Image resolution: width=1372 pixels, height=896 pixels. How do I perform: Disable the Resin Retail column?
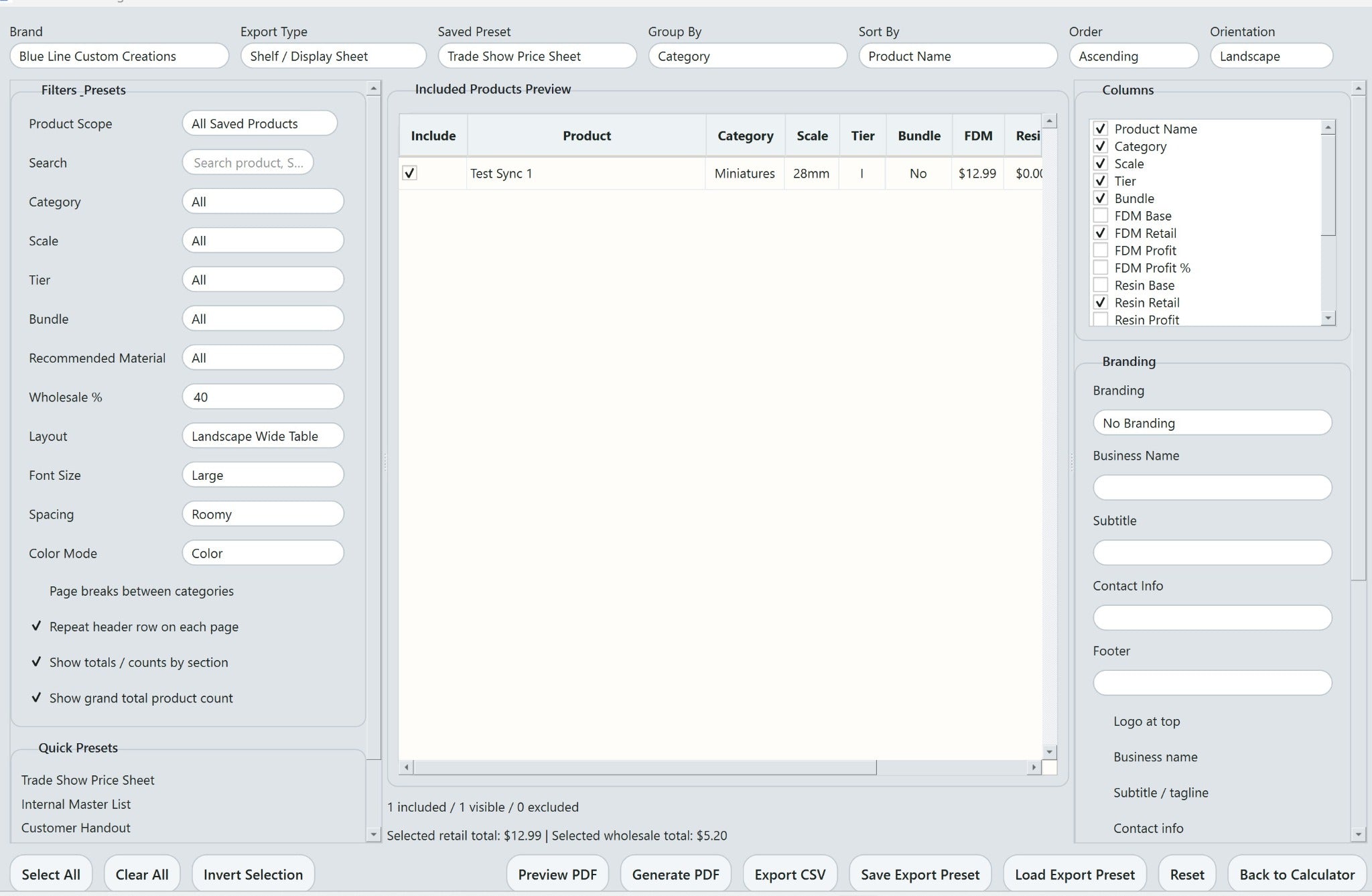pyautogui.click(x=1101, y=302)
